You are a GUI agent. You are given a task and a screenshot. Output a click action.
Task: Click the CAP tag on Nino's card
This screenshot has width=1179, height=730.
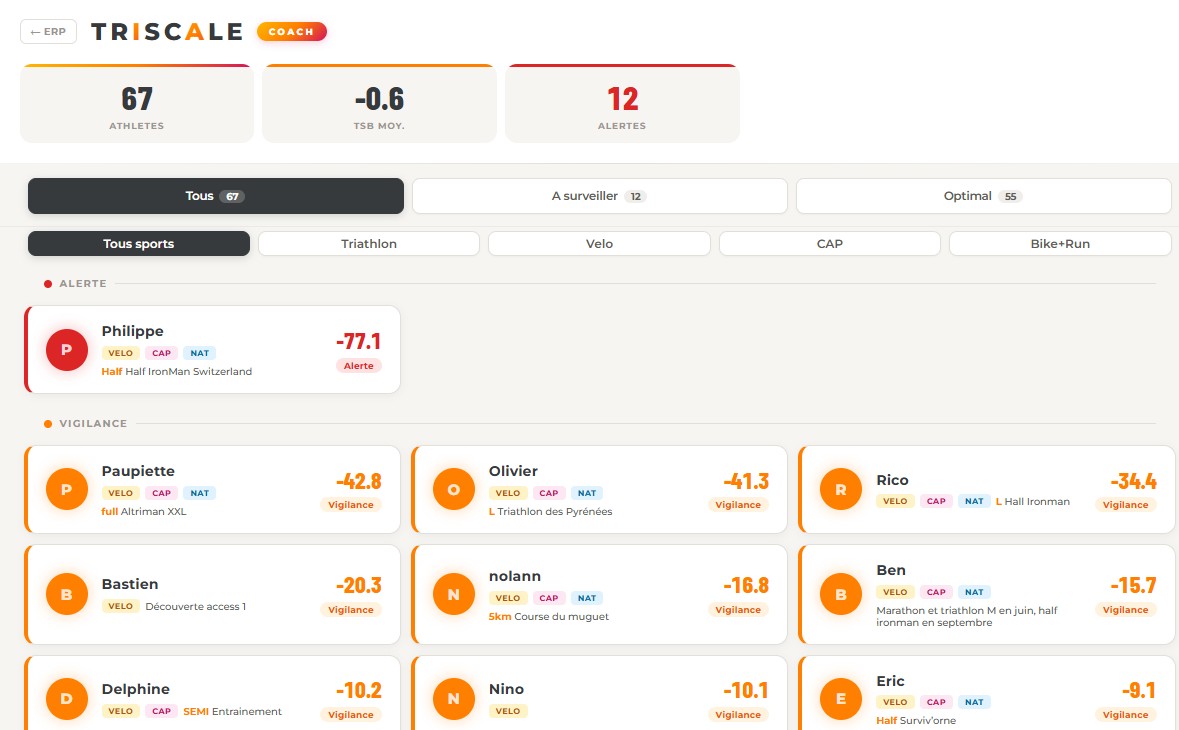(x=547, y=711)
